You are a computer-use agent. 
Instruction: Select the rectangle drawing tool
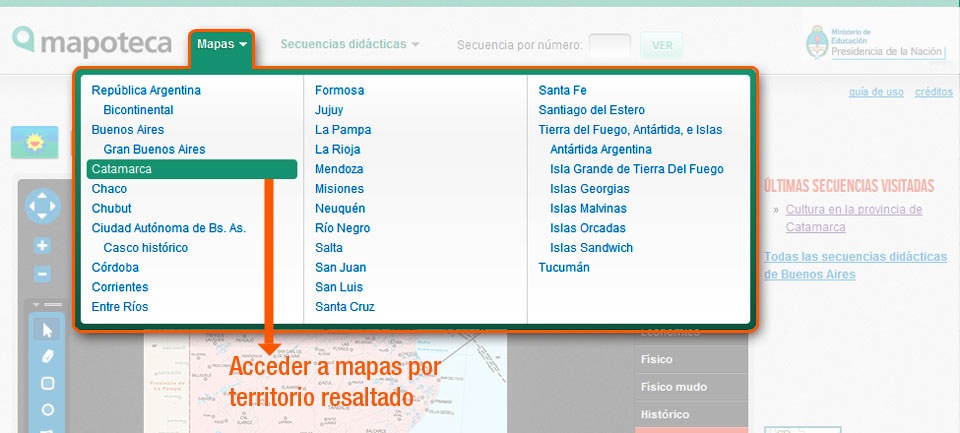point(47,383)
